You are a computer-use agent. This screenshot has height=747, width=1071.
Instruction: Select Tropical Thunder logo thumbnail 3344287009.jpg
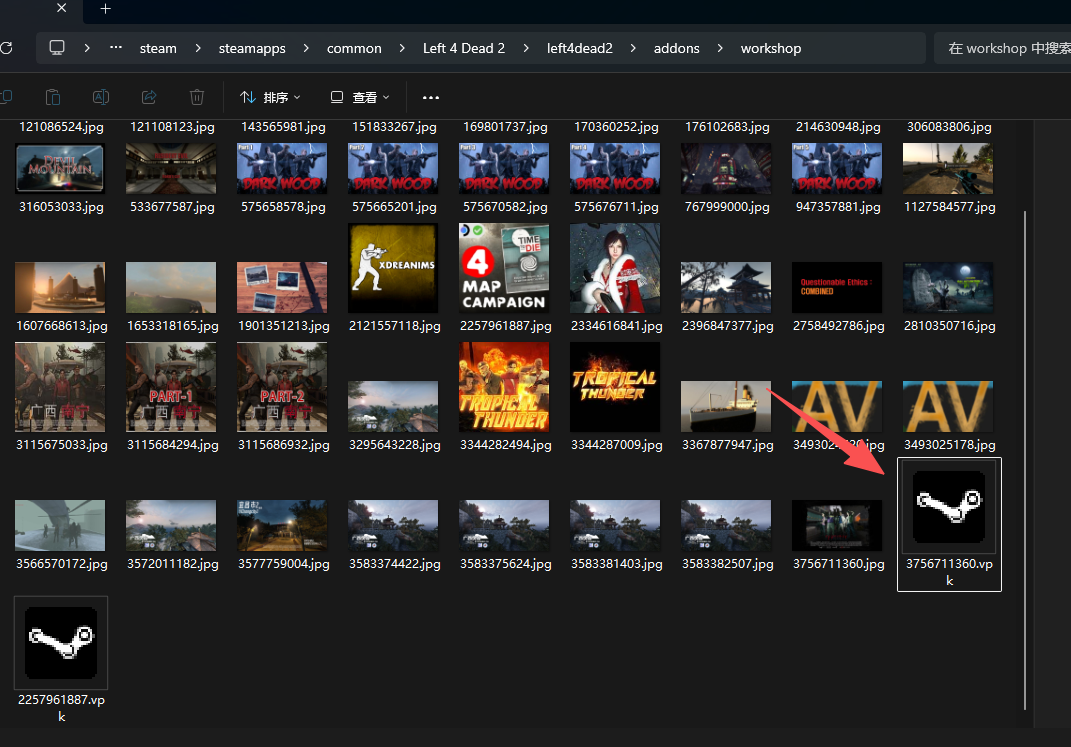tap(615, 387)
